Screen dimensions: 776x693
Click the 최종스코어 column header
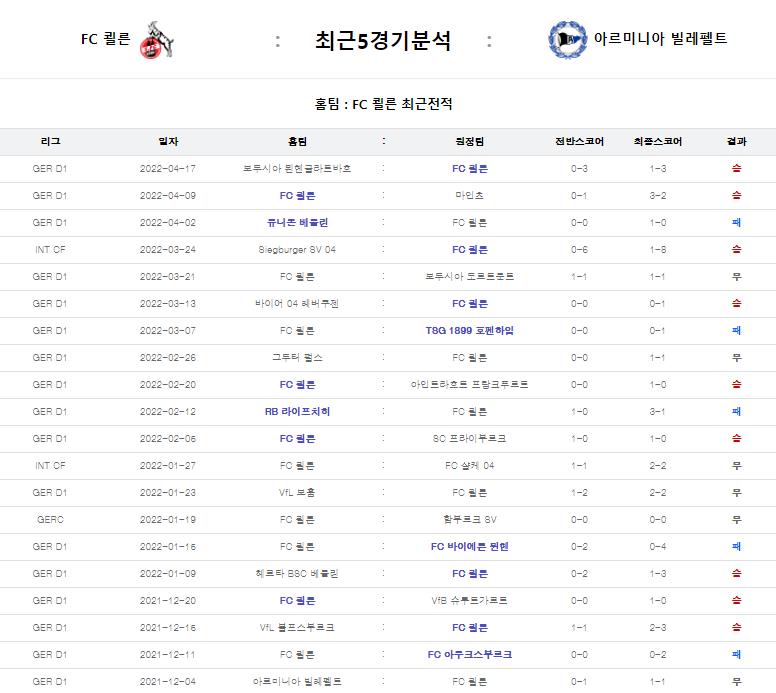pos(658,142)
